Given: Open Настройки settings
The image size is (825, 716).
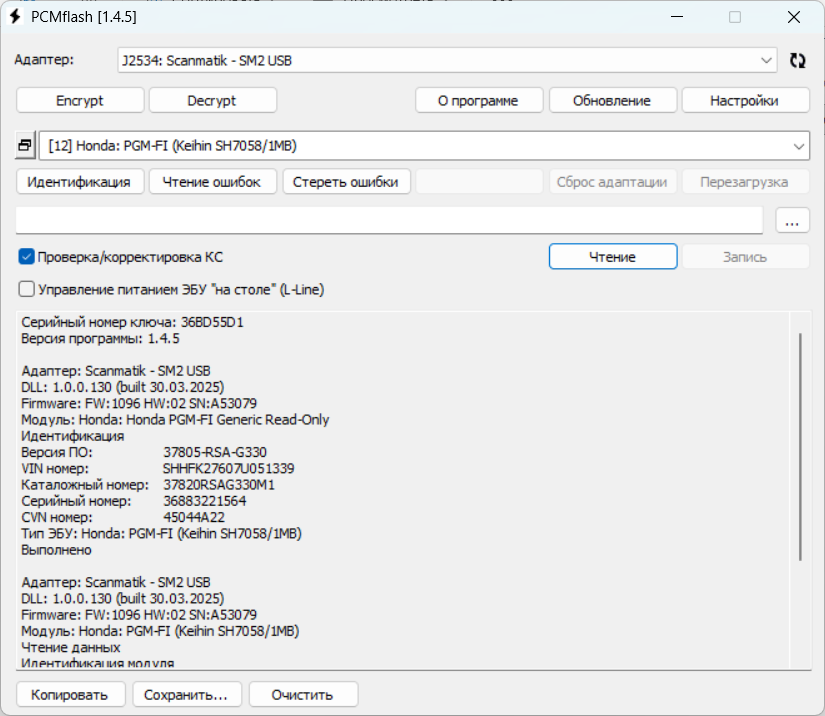Looking at the screenshot, I should [x=745, y=100].
